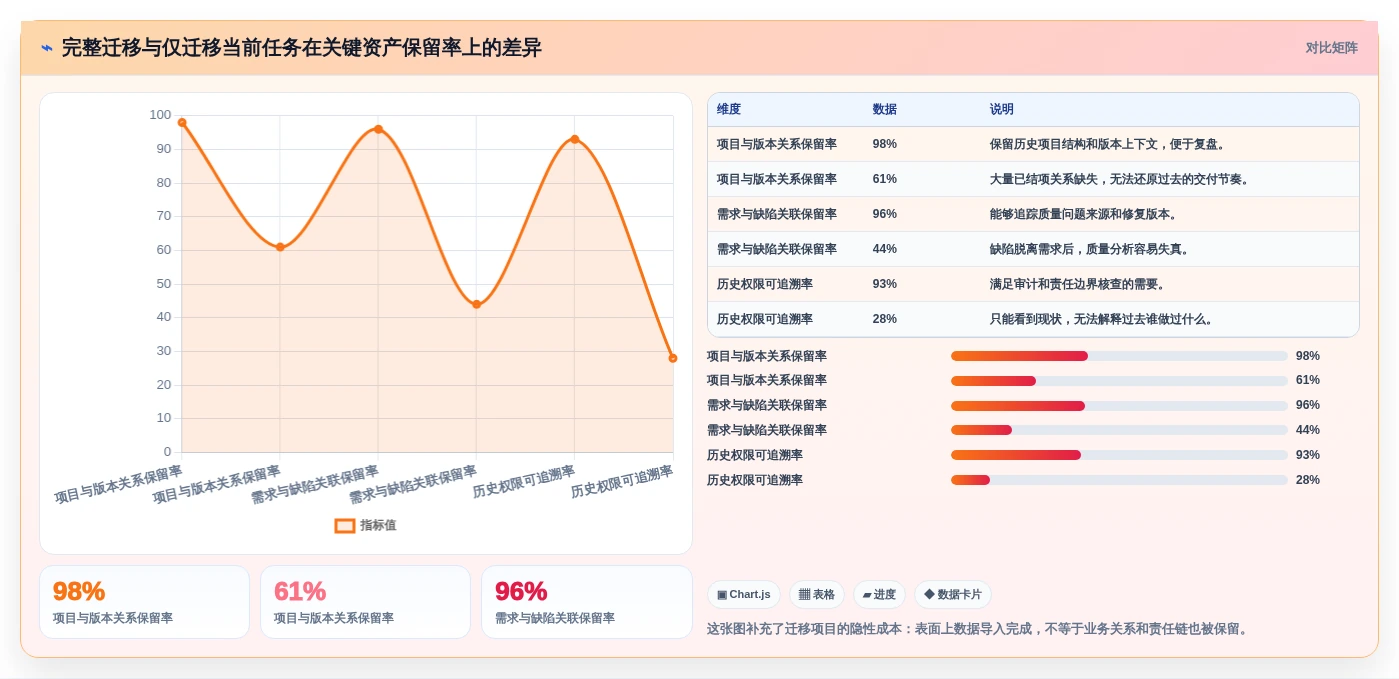This screenshot has height=679, width=1399.
Task: Click the chart data point at value 28
Action: tap(672, 358)
